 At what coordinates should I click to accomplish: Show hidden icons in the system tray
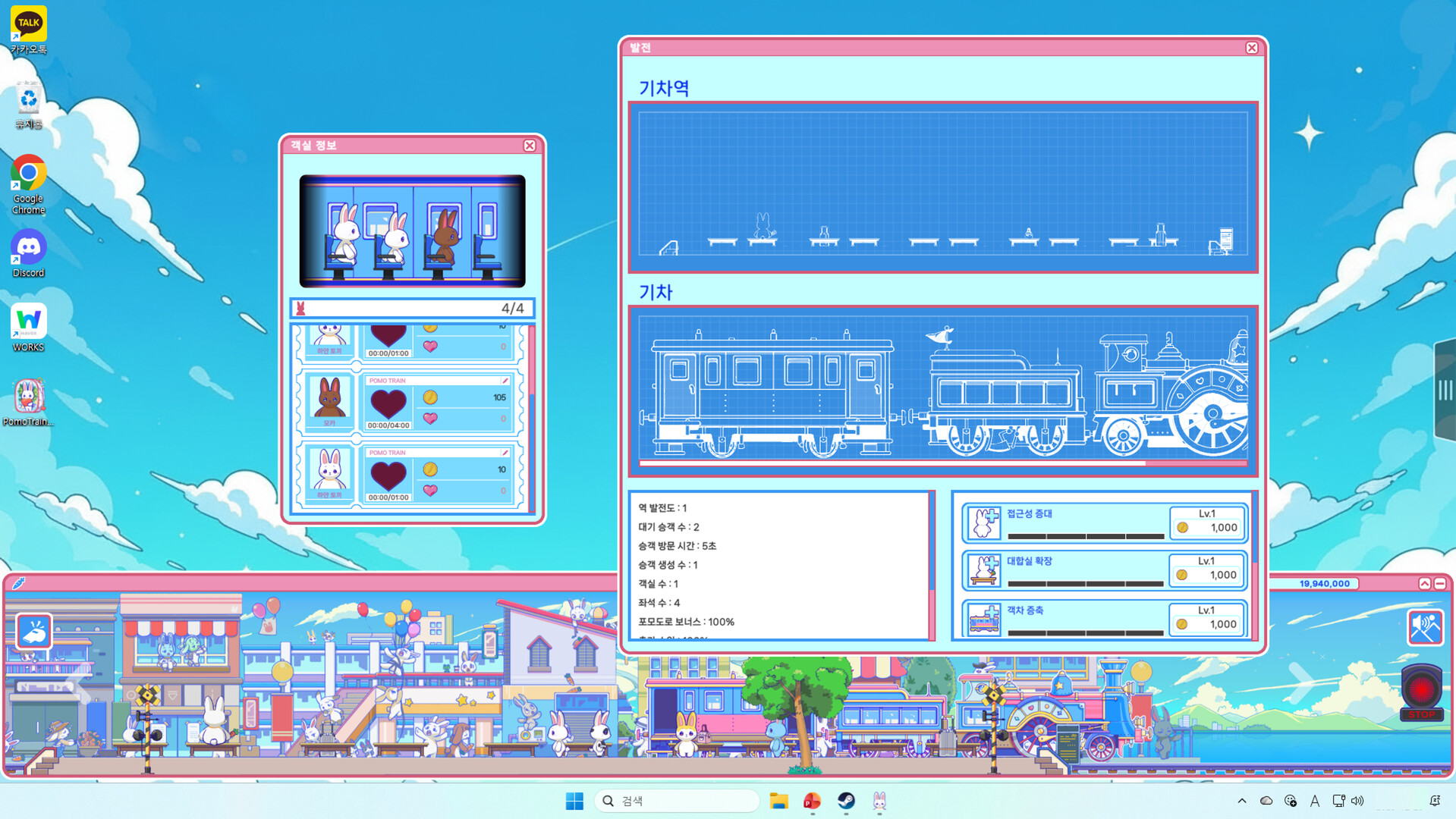tap(1241, 801)
